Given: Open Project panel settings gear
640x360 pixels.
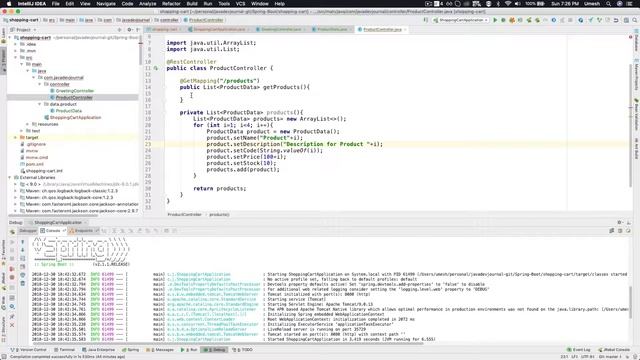Looking at the screenshot, I should [129, 30].
